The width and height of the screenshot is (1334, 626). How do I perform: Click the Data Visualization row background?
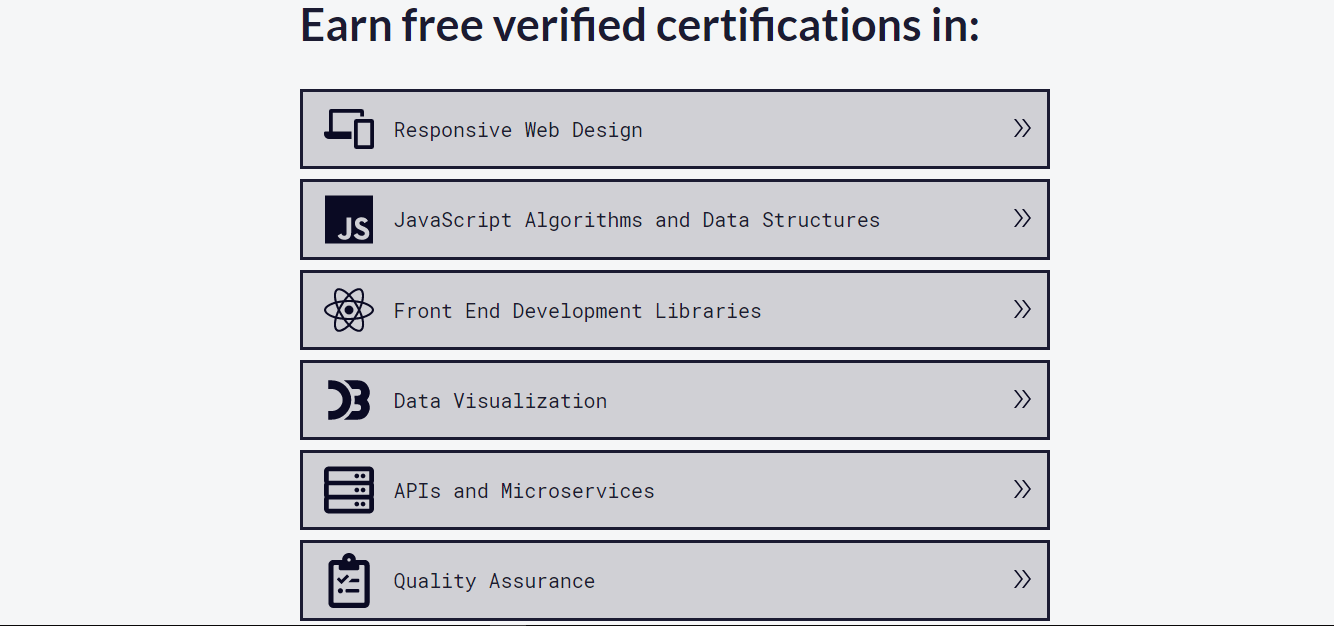tap(800, 400)
